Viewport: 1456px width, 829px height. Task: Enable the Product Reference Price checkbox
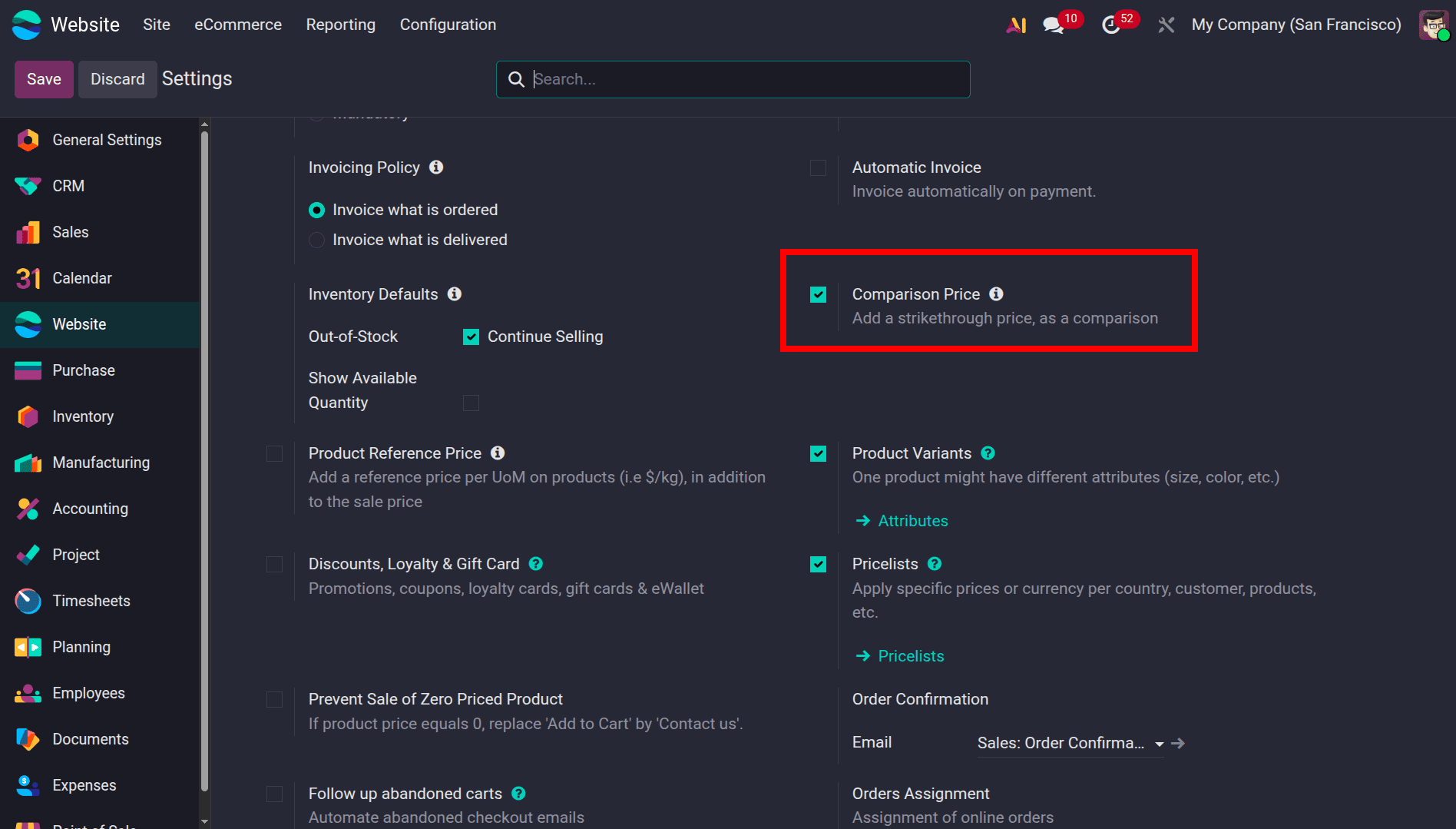coord(275,454)
